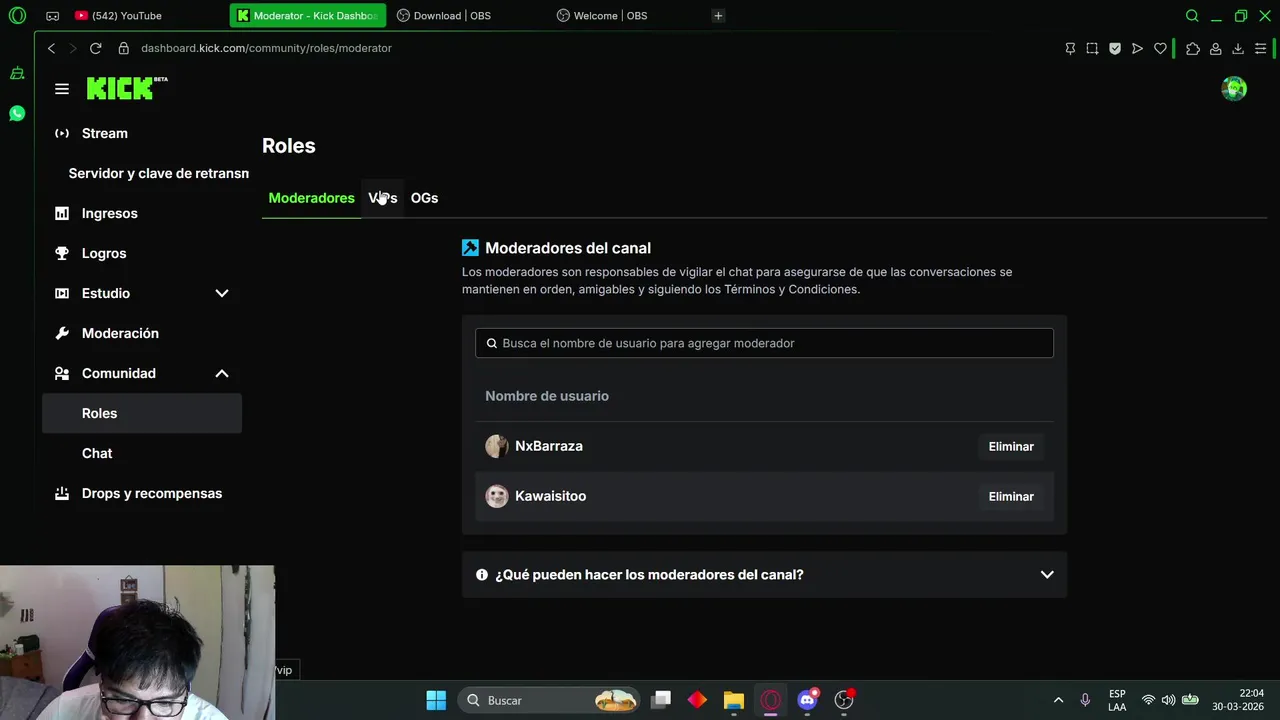Screen dimensions: 1280x720
Task: Open Discord from the taskbar
Action: tap(807, 700)
